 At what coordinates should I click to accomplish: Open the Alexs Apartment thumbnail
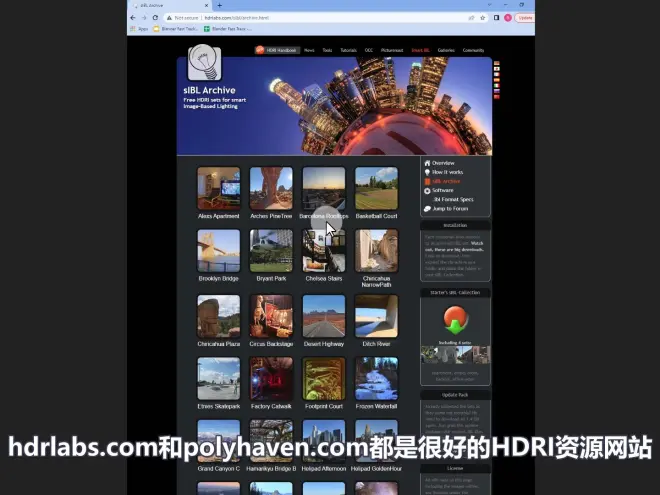(x=219, y=188)
